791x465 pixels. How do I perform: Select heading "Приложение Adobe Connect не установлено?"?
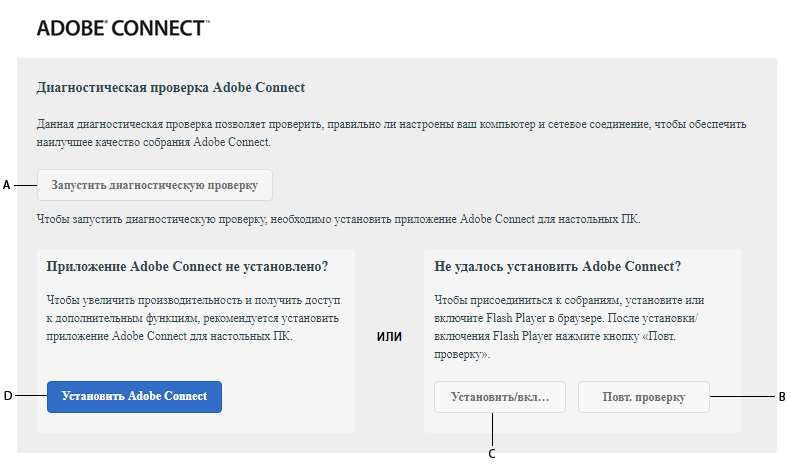187,267
